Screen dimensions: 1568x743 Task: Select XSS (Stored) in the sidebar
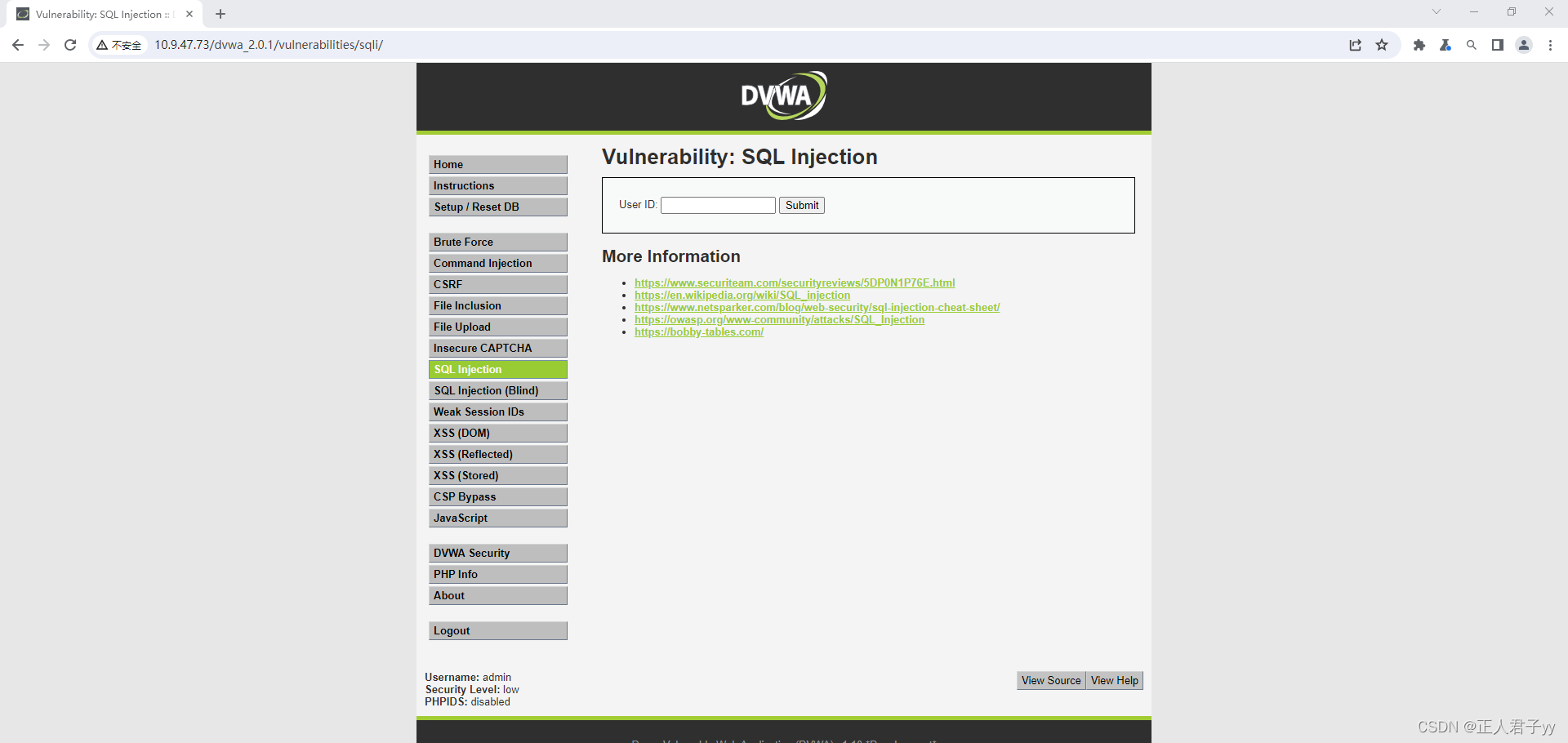pos(498,475)
